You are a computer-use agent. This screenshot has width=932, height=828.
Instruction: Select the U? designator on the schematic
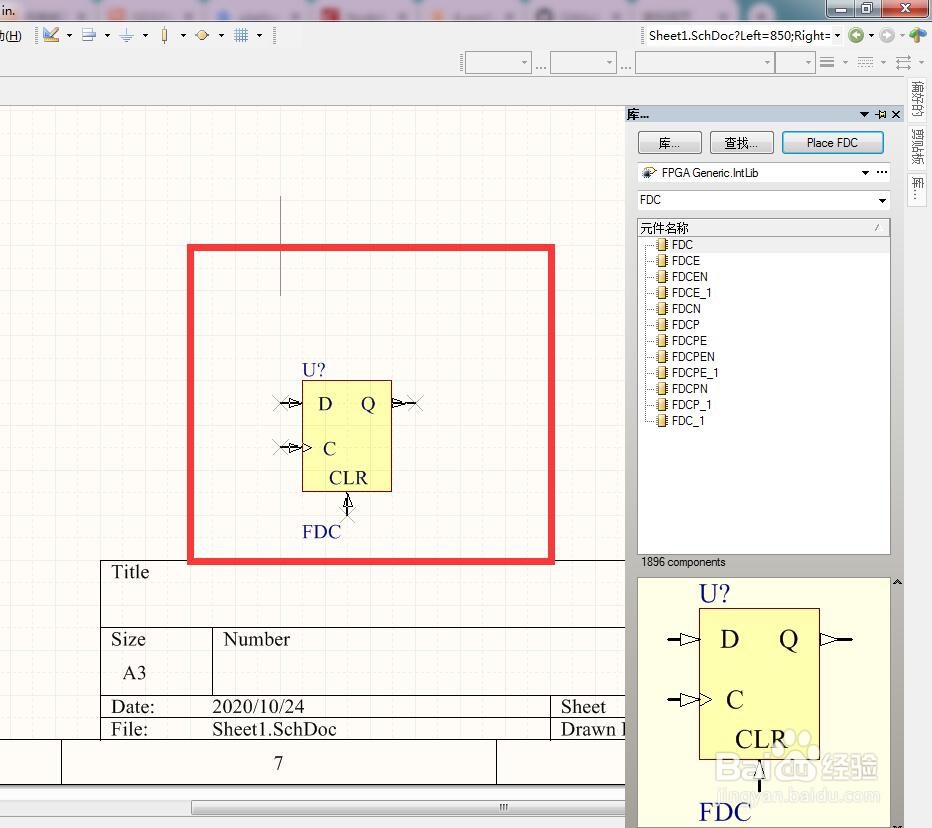point(313,370)
